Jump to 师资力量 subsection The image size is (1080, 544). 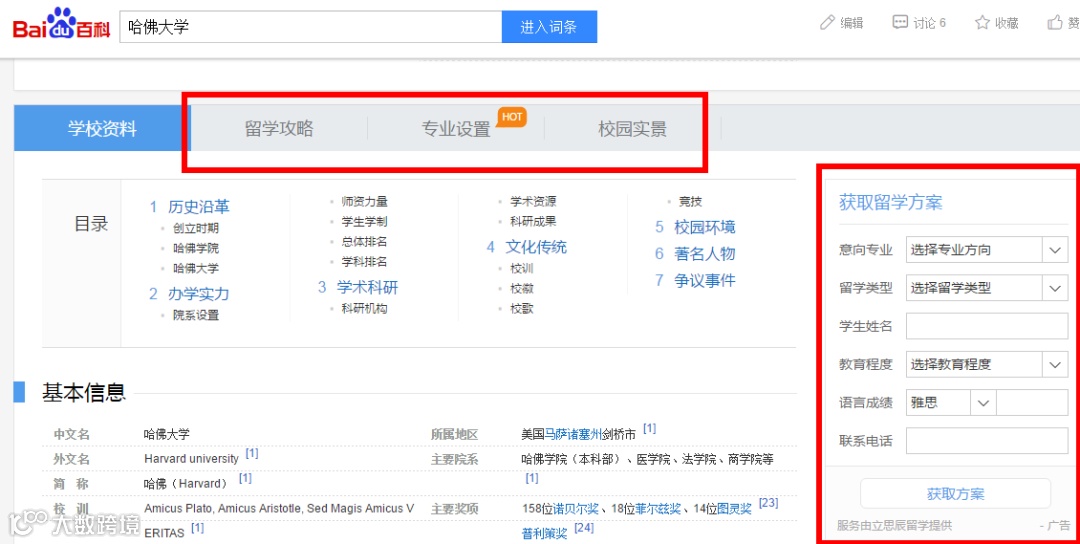(364, 201)
